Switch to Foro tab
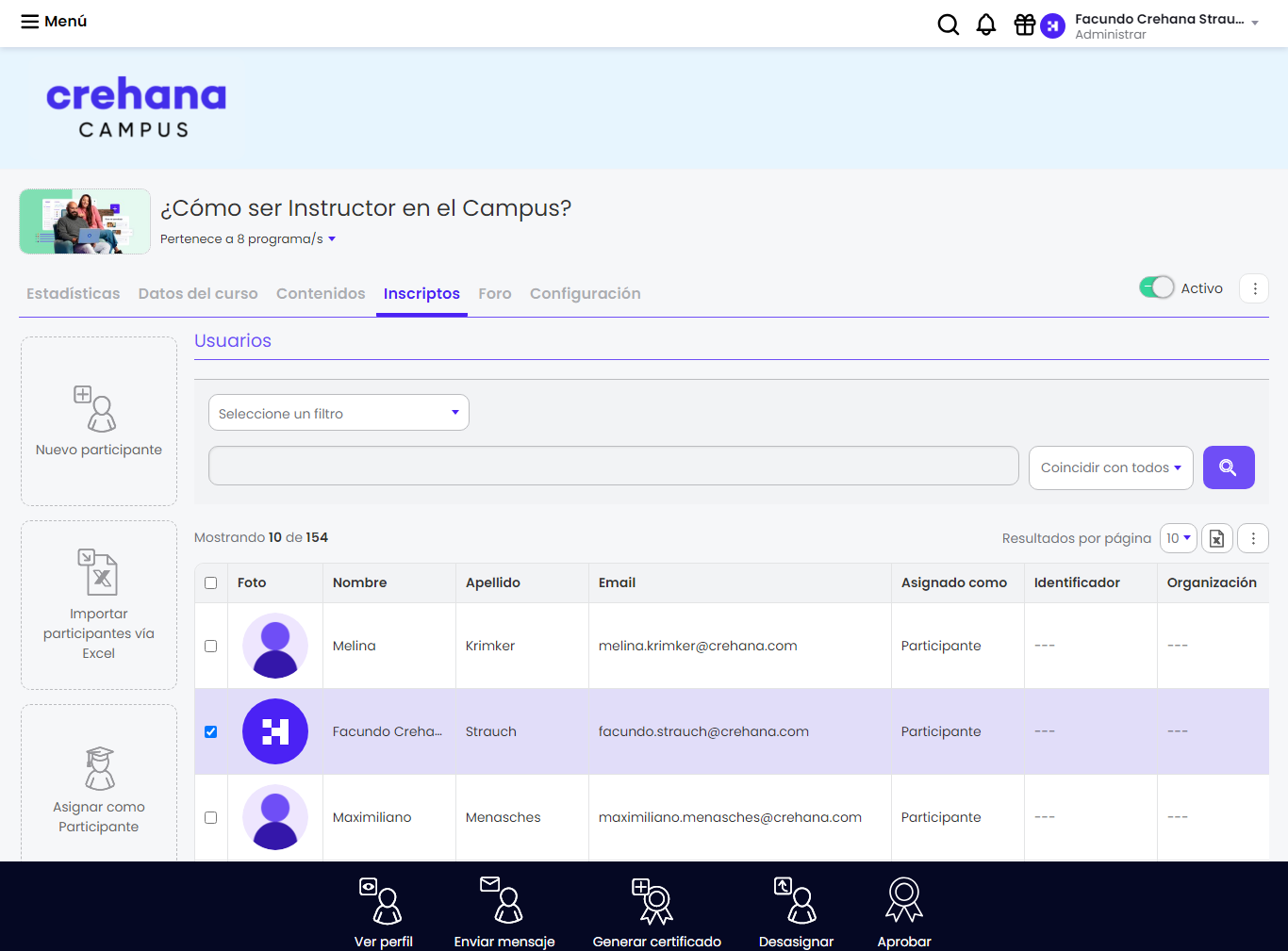 coord(495,294)
